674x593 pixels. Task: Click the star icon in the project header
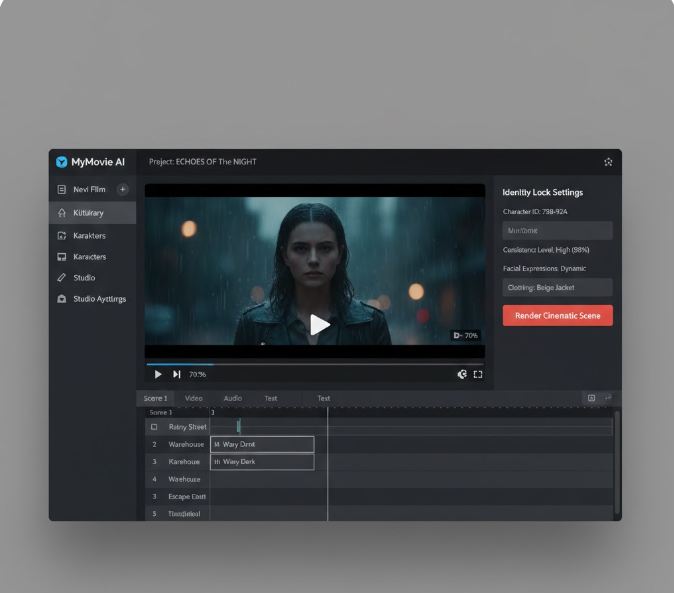(x=608, y=162)
